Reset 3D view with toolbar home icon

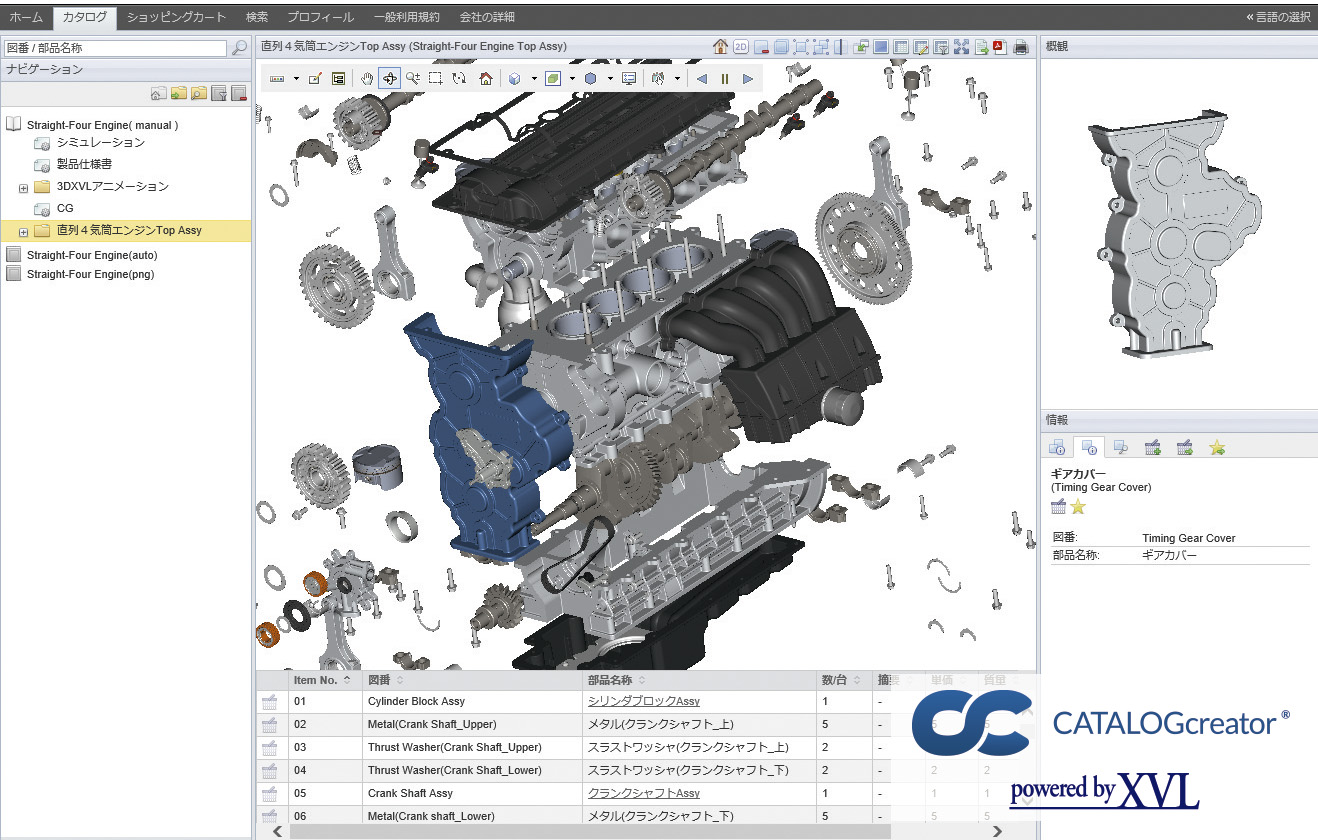[485, 79]
